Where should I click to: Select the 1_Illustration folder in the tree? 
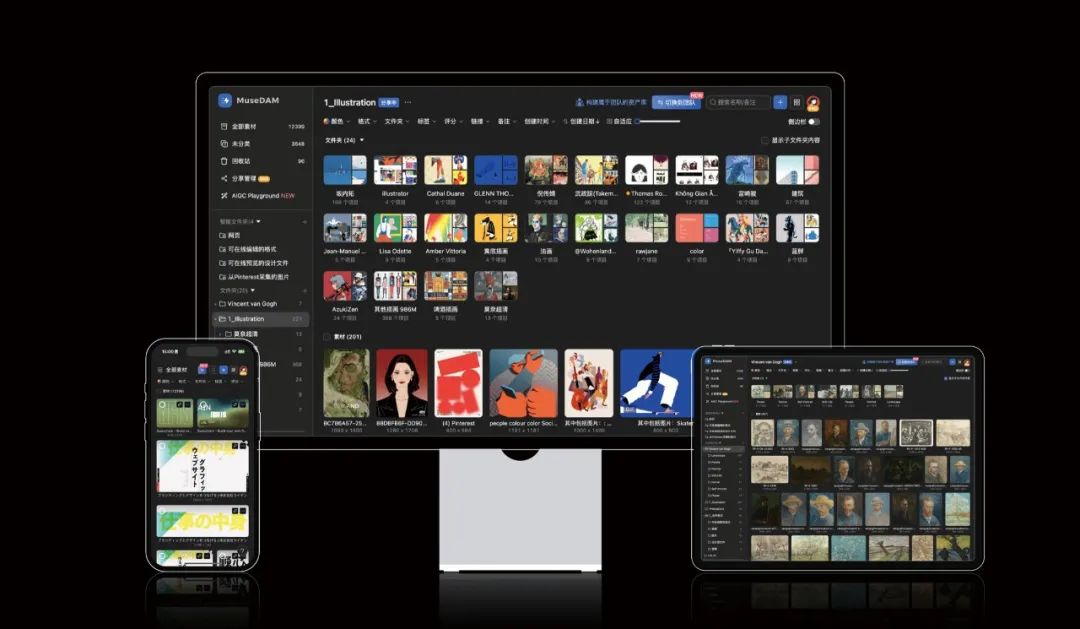pos(262,319)
